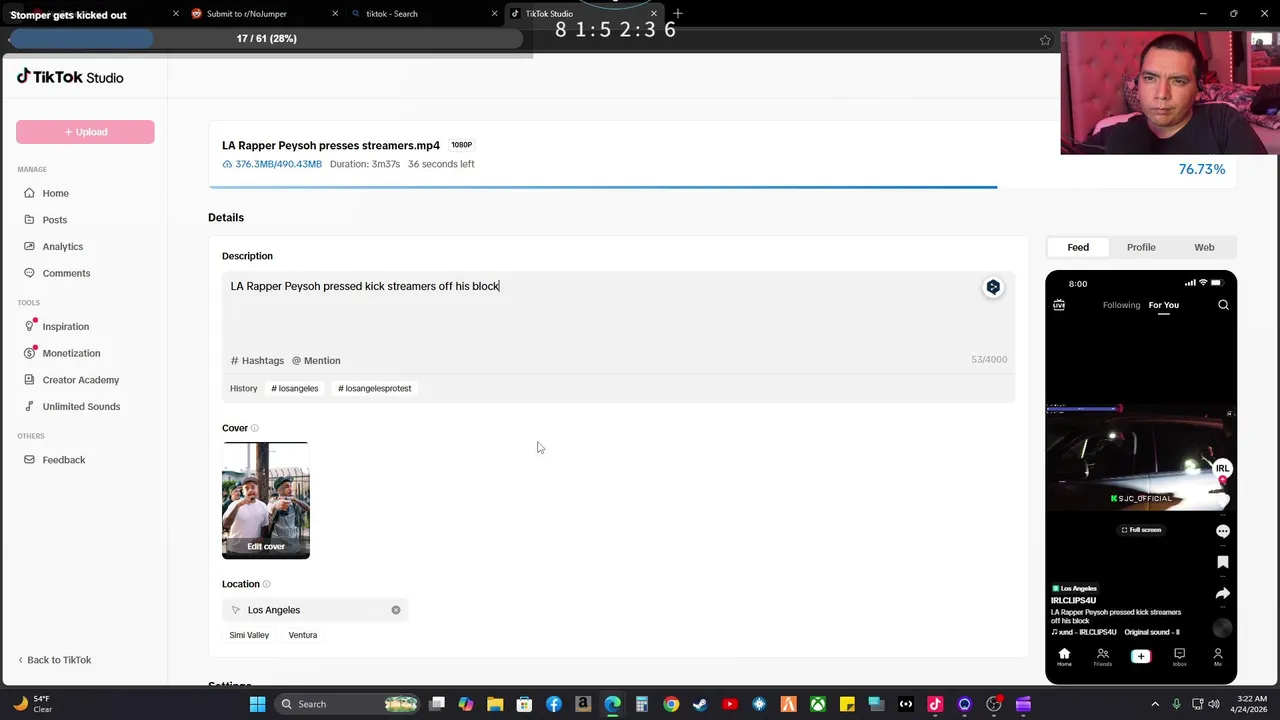This screenshot has width=1280, height=720.
Task: Click the Hashtags button
Action: 257,360
